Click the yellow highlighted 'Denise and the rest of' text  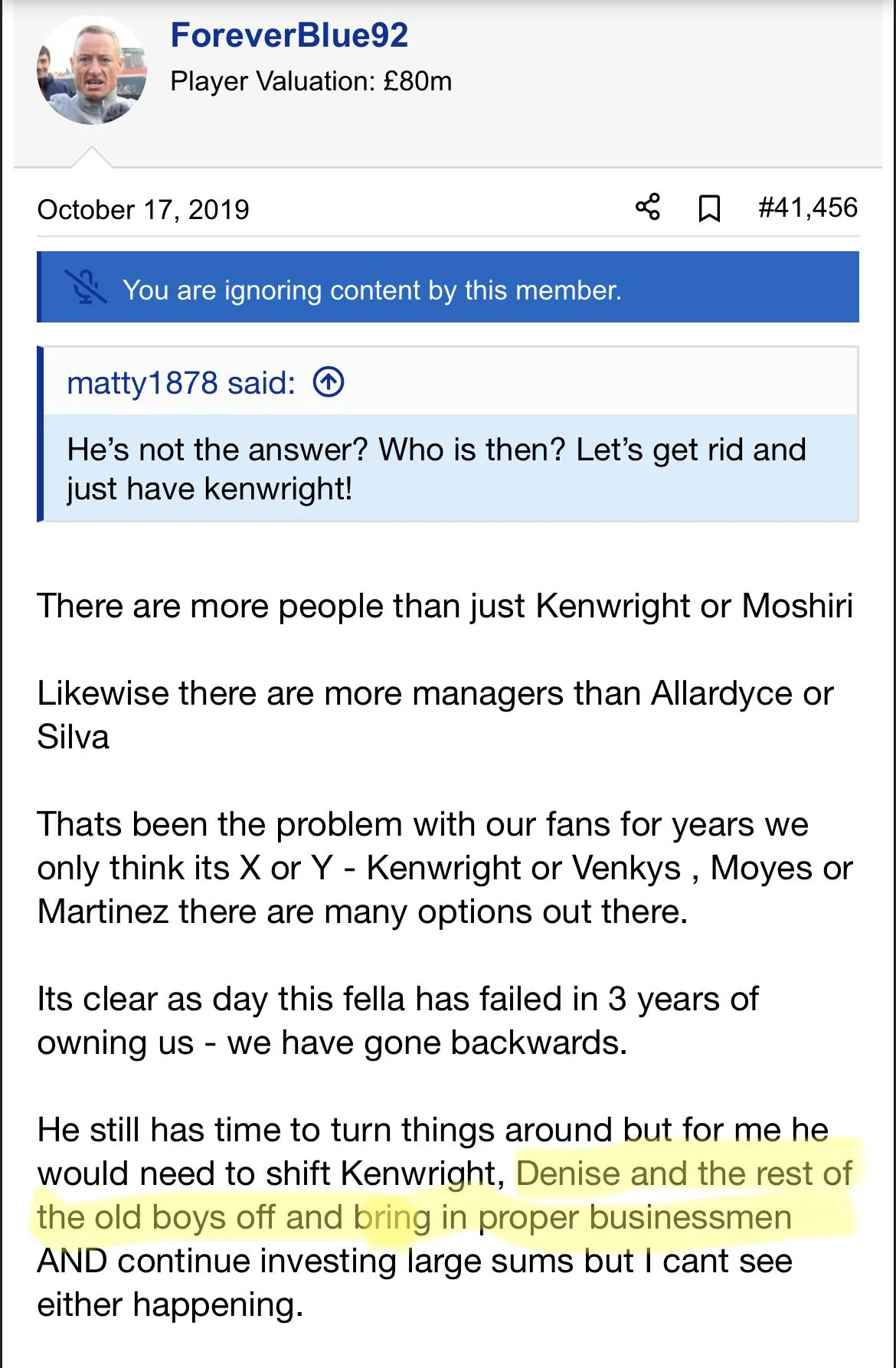(x=683, y=1173)
